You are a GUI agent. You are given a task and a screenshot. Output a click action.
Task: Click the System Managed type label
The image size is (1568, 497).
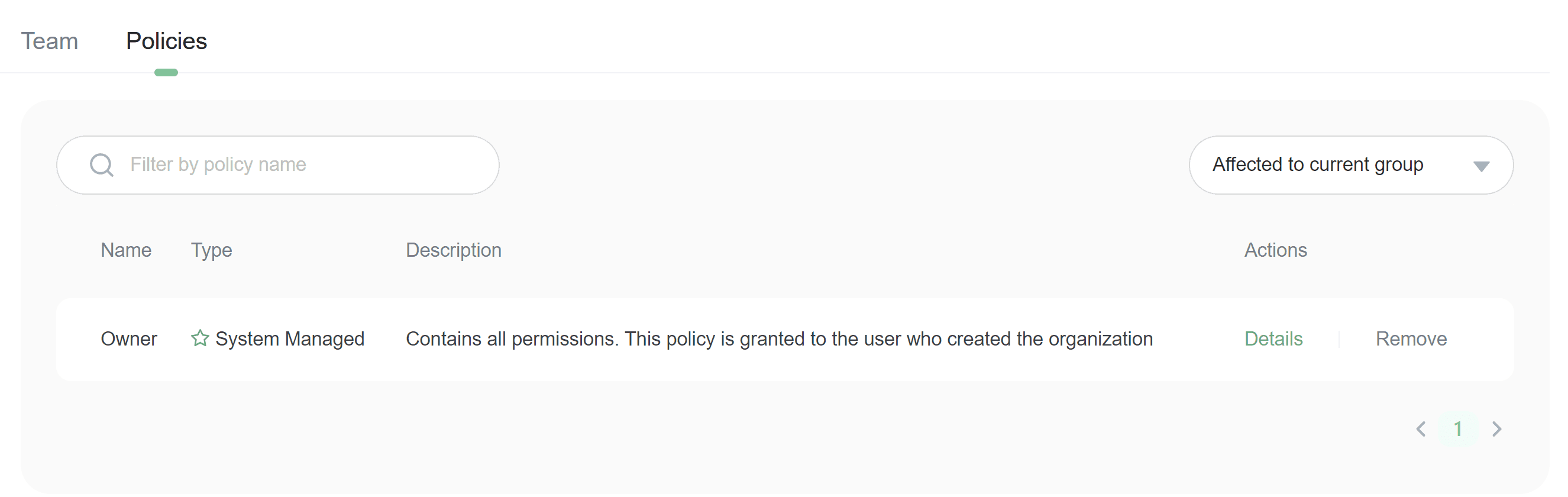(290, 338)
